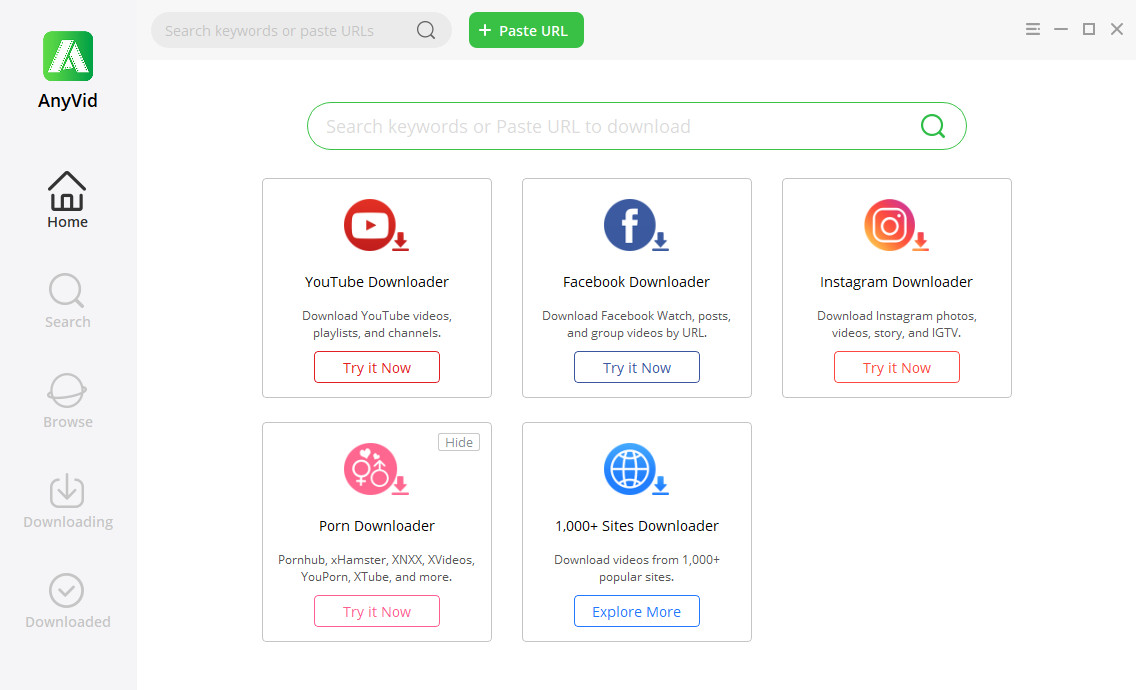
Task: Click the Facebook Downloader title
Action: click(636, 282)
